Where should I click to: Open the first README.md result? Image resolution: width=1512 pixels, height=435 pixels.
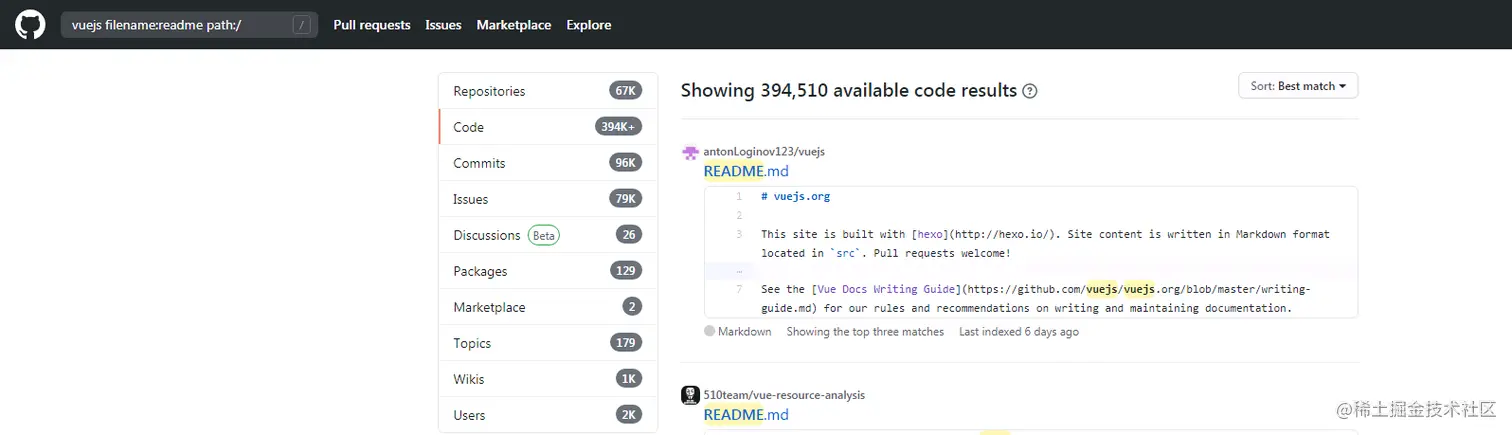pos(746,171)
